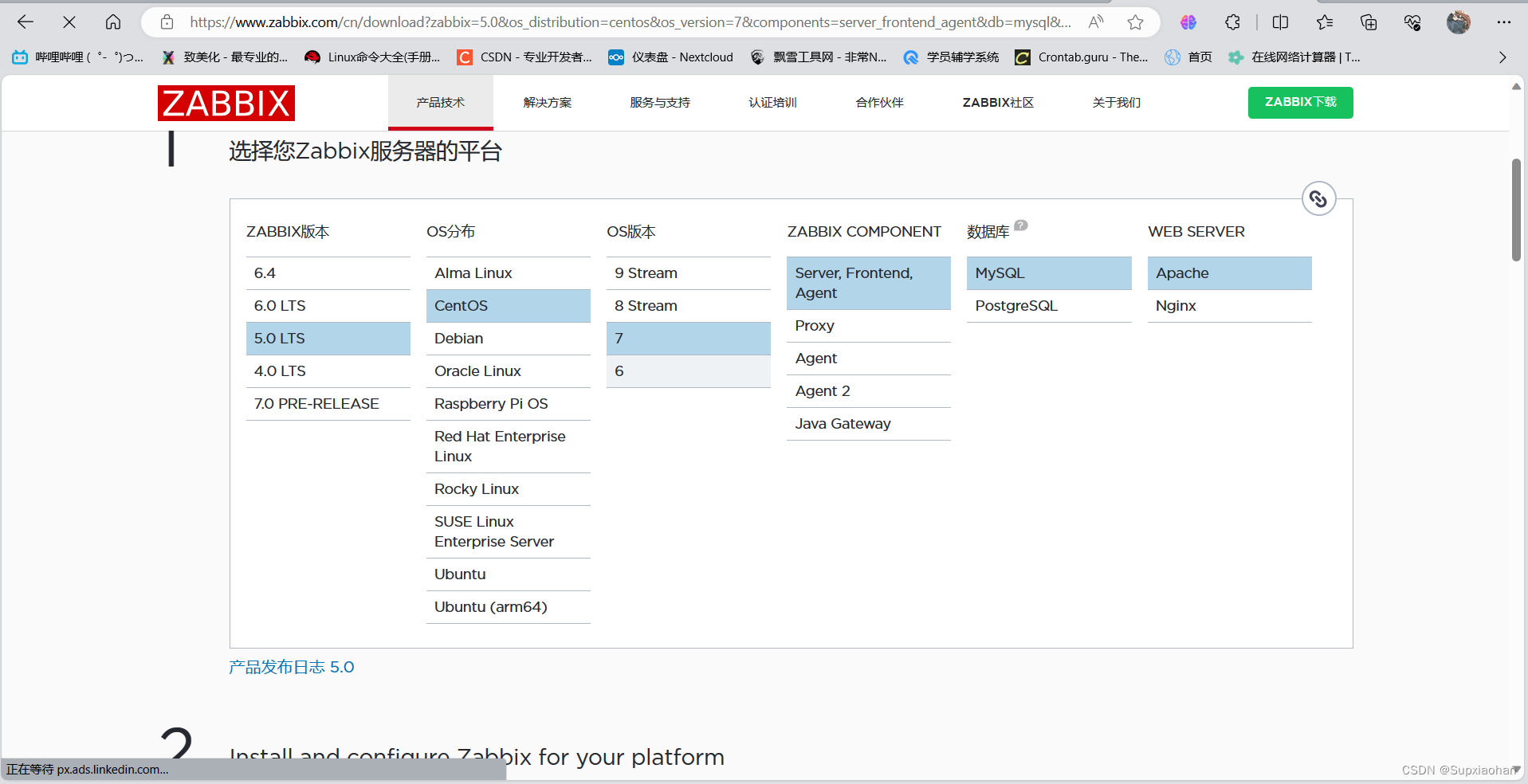Open 认证培训 navigation menu
This screenshot has width=1528, height=784.
[x=772, y=103]
